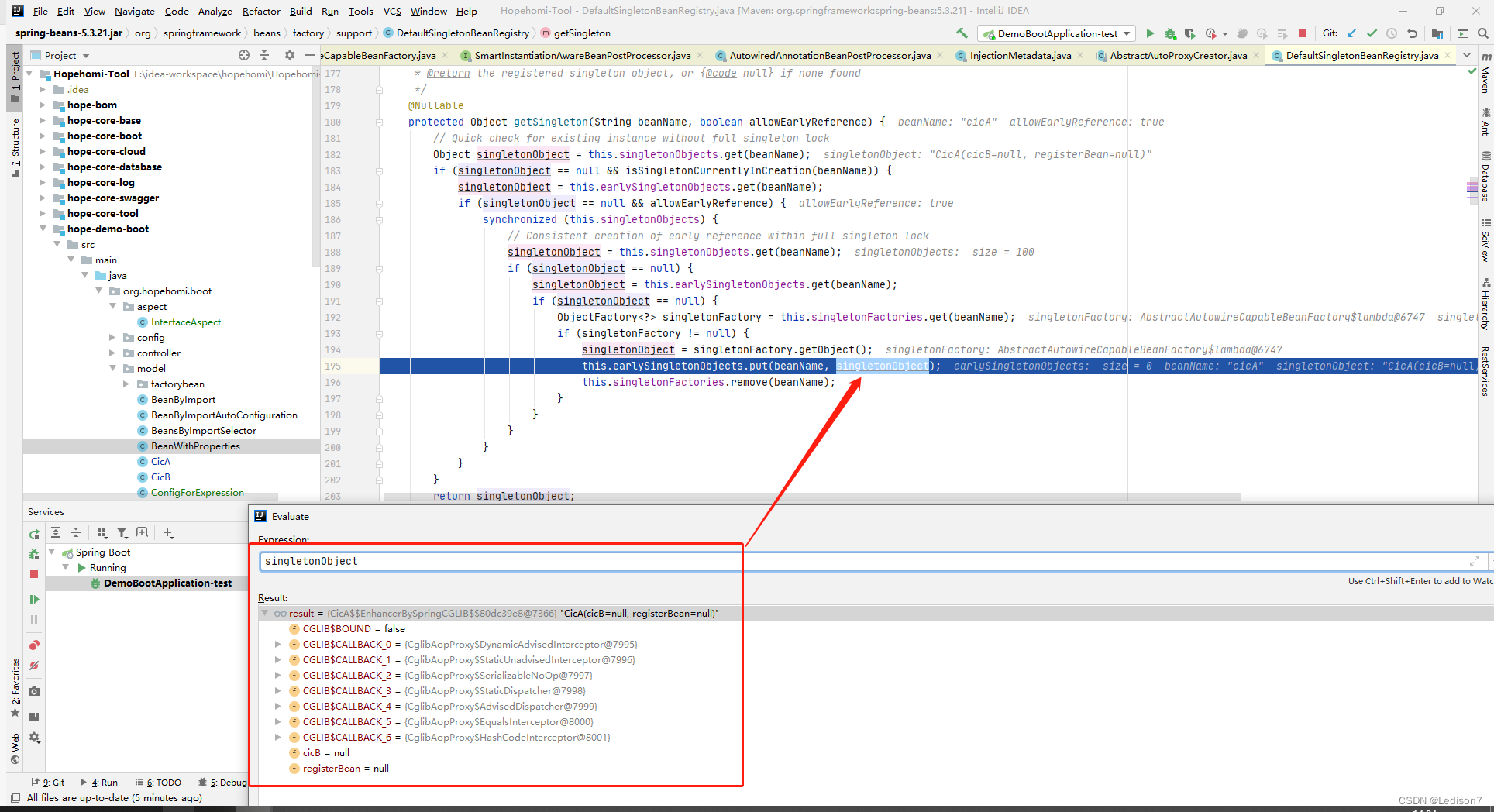Open 4: Run tool window

tap(98, 783)
